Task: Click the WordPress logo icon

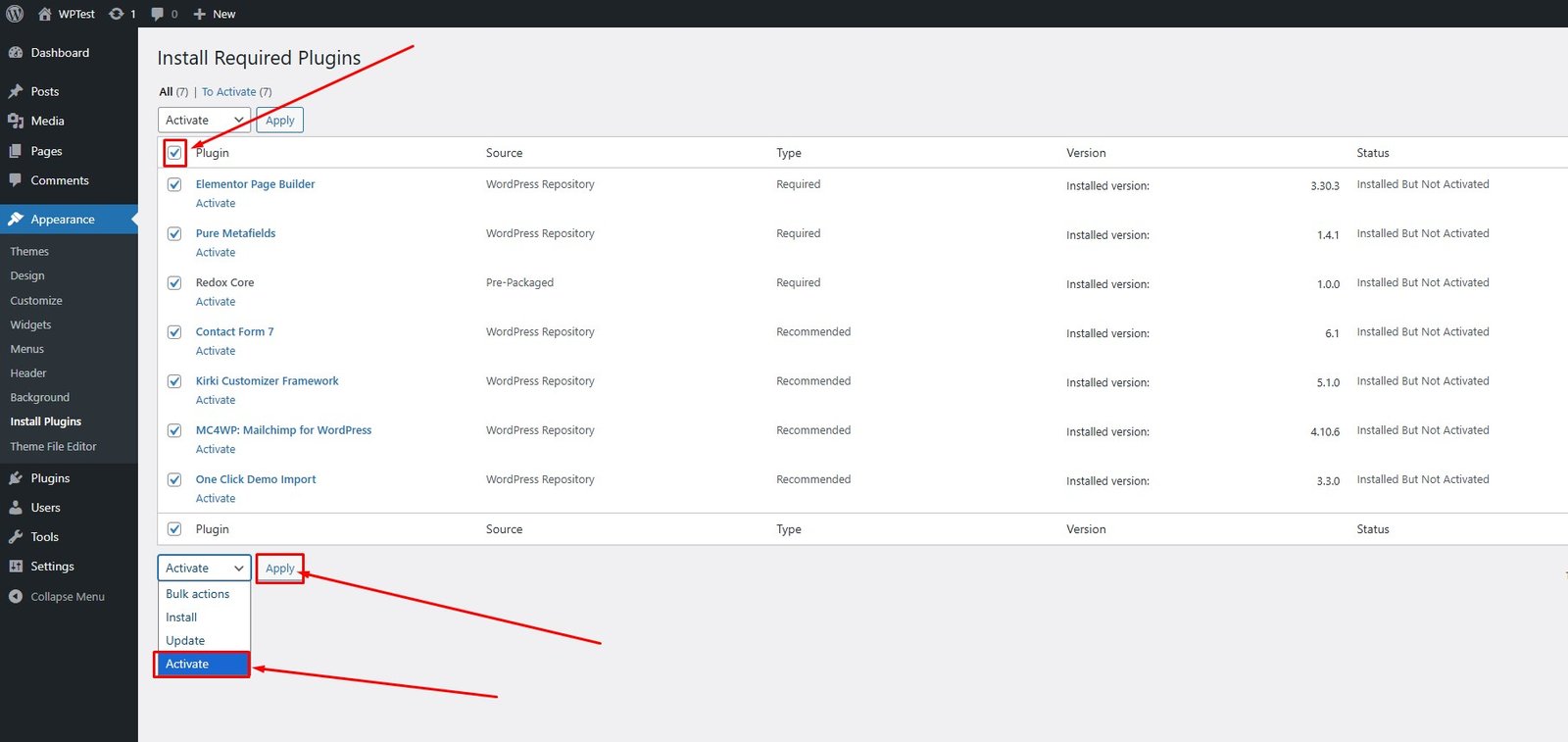Action: click(x=15, y=14)
